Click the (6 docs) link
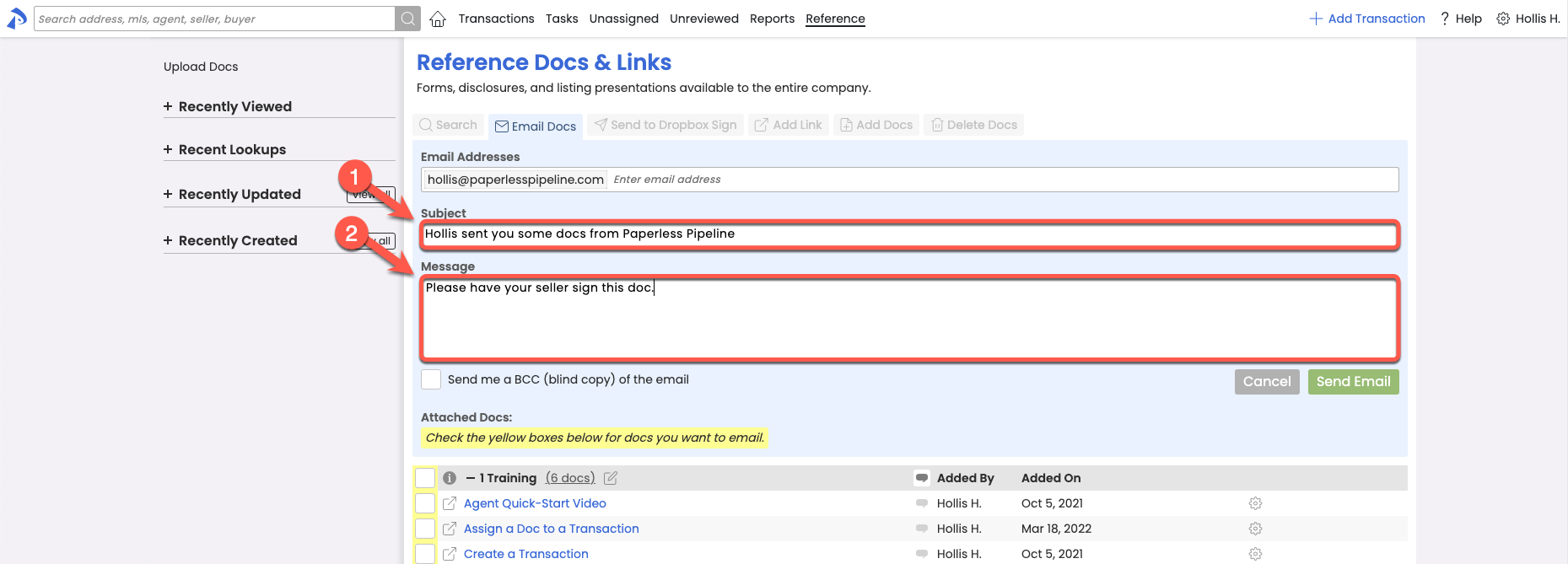This screenshot has height=564, width=1568. pos(570,478)
